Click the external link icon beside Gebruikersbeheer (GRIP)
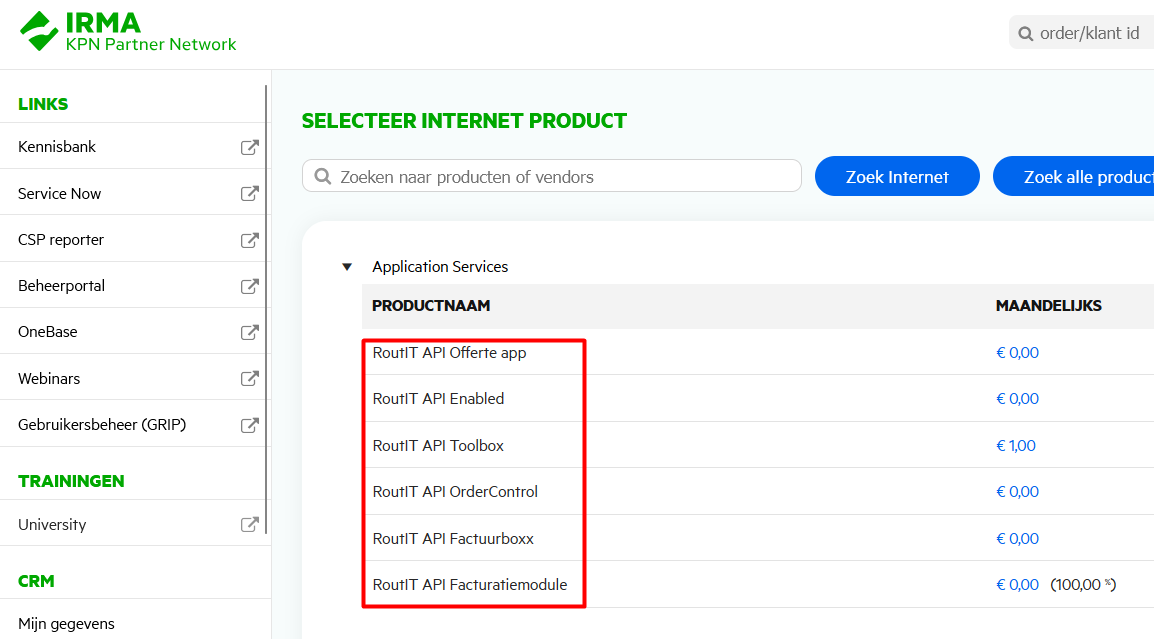This screenshot has width=1154, height=639. pyautogui.click(x=250, y=425)
